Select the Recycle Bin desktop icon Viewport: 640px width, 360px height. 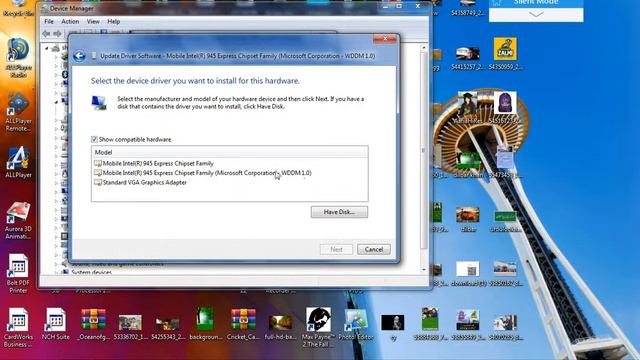coord(18,8)
